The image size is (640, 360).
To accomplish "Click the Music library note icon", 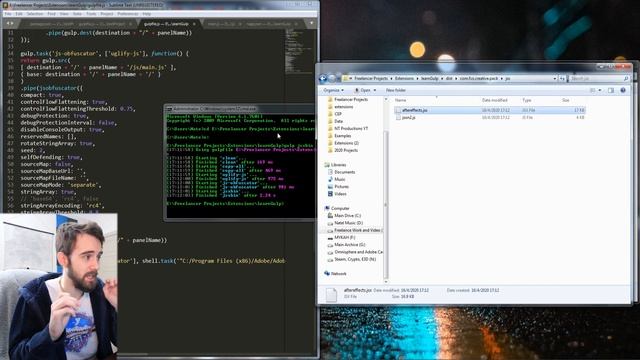I will pos(330,180).
